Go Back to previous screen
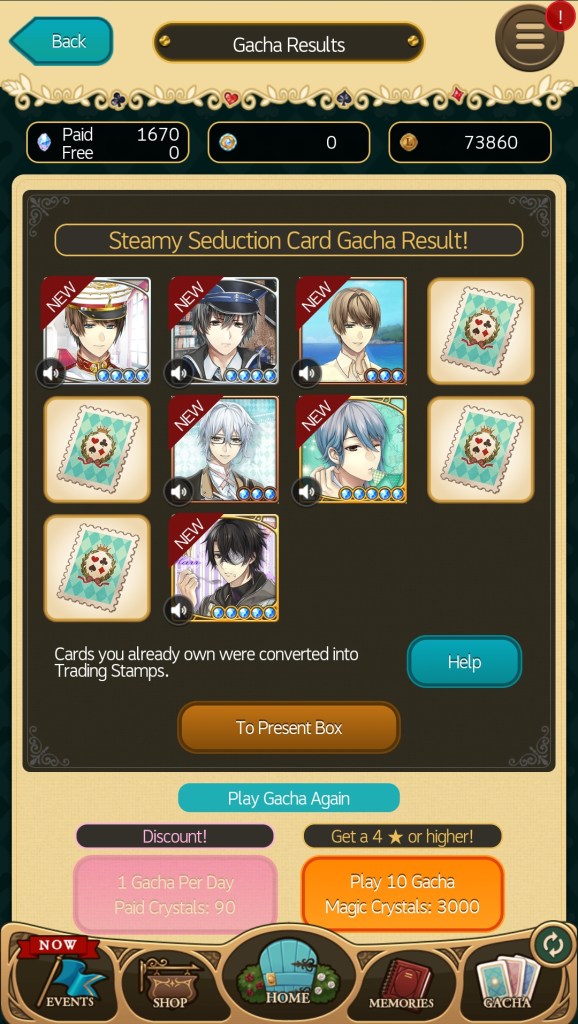578x1024 pixels. [x=61, y=41]
